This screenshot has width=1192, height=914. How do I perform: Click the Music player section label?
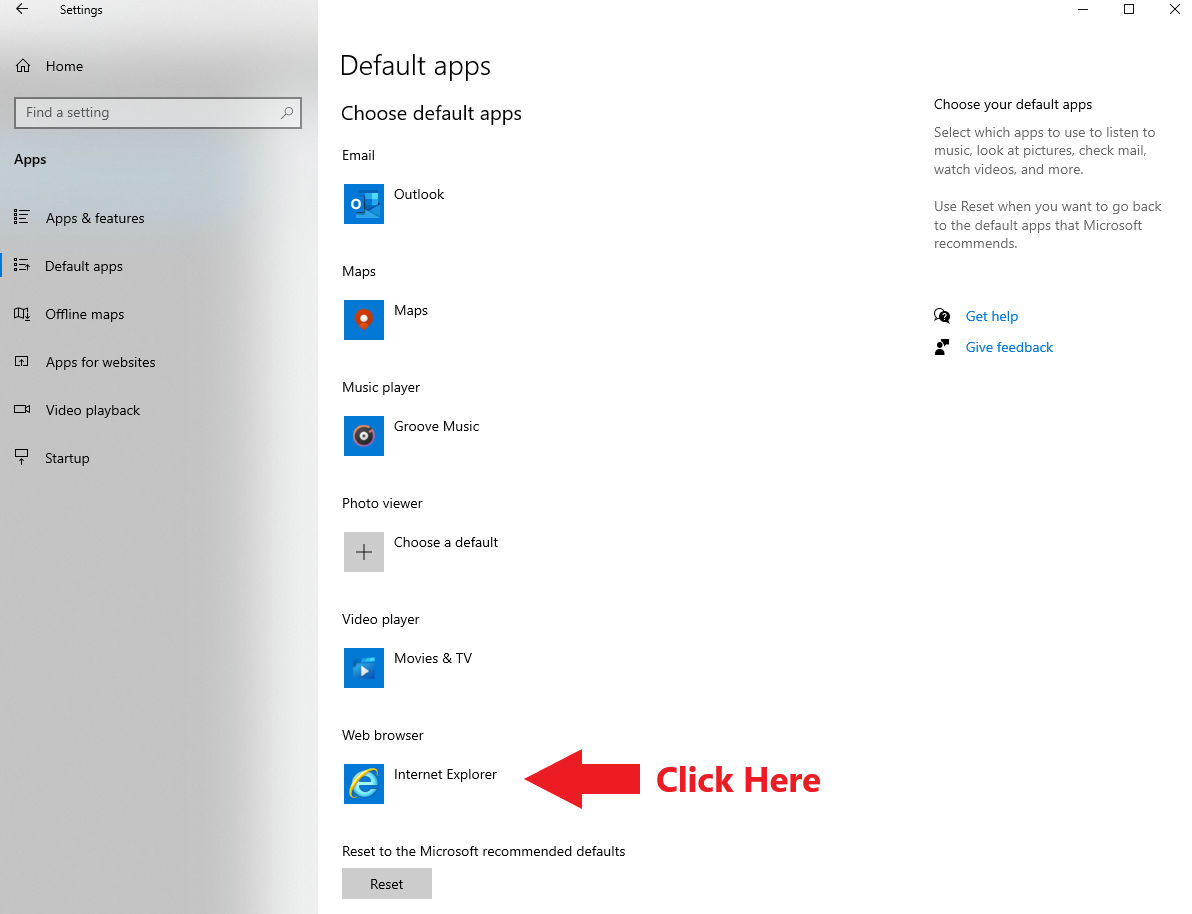coord(381,387)
